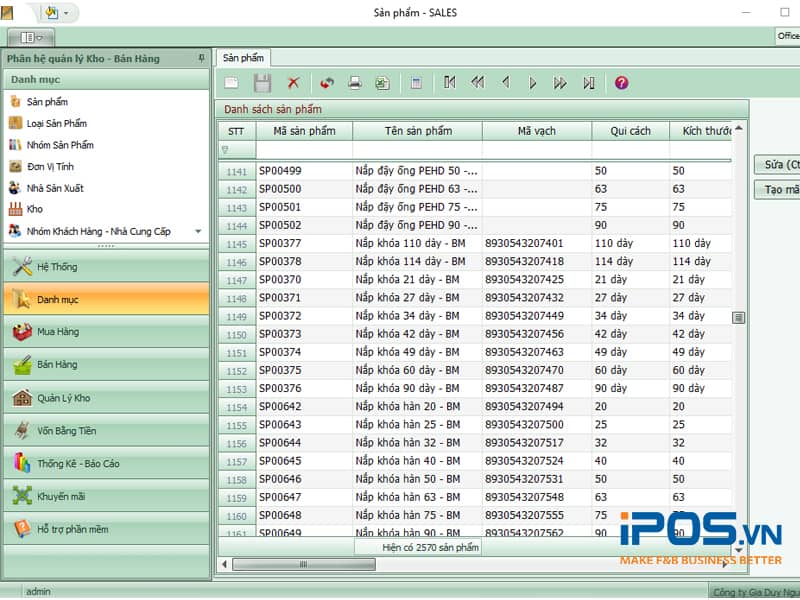Screen dimensions: 800x600
Task: Jump to the first record
Action: pyautogui.click(x=450, y=83)
